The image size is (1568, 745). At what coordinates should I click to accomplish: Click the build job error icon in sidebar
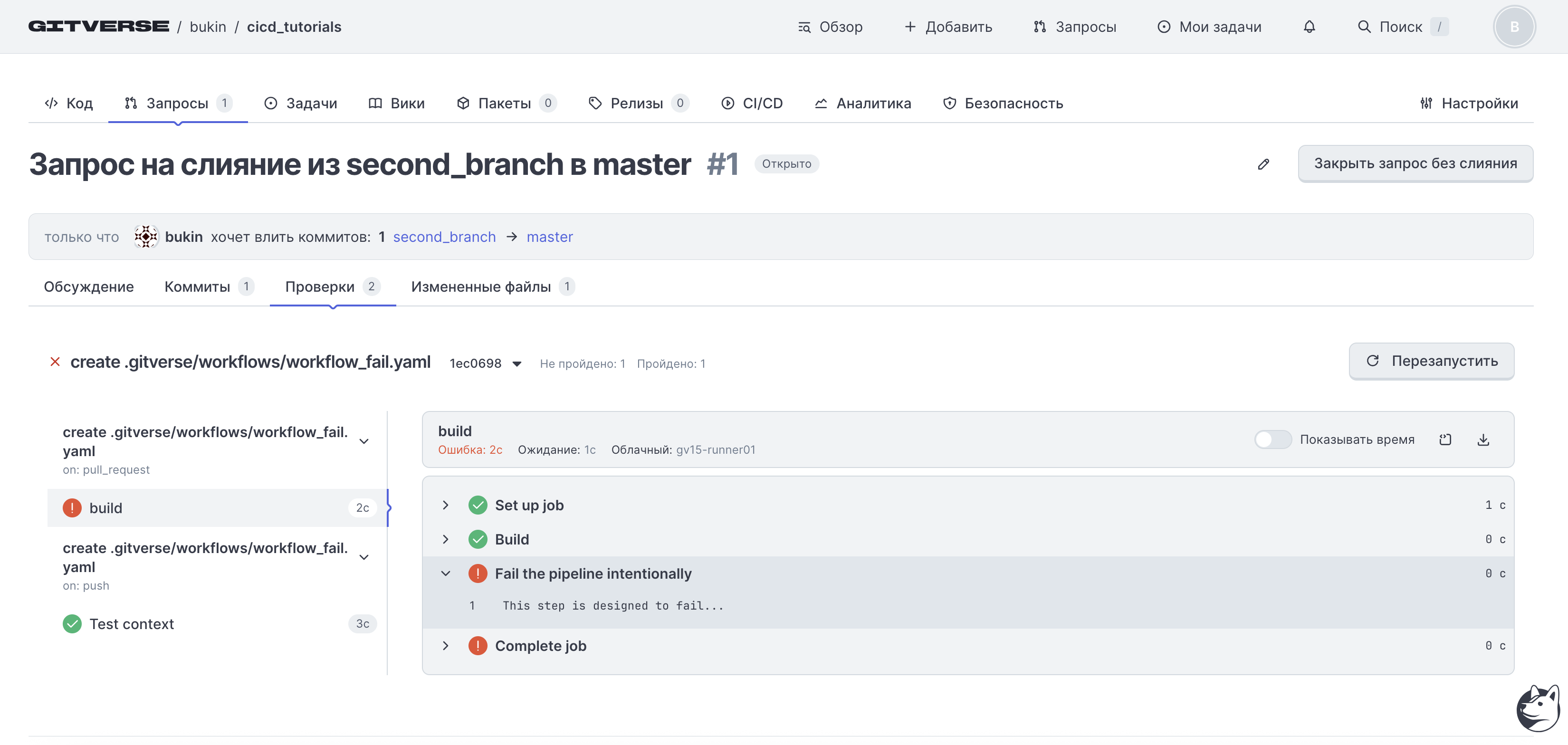click(x=72, y=507)
